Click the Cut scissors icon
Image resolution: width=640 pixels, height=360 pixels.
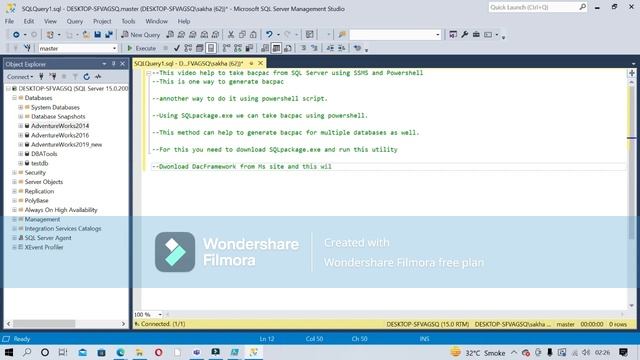pyautogui.click(x=231, y=35)
